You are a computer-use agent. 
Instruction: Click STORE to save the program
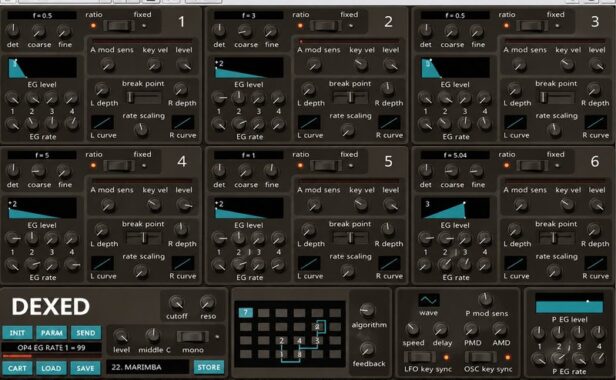(209, 367)
